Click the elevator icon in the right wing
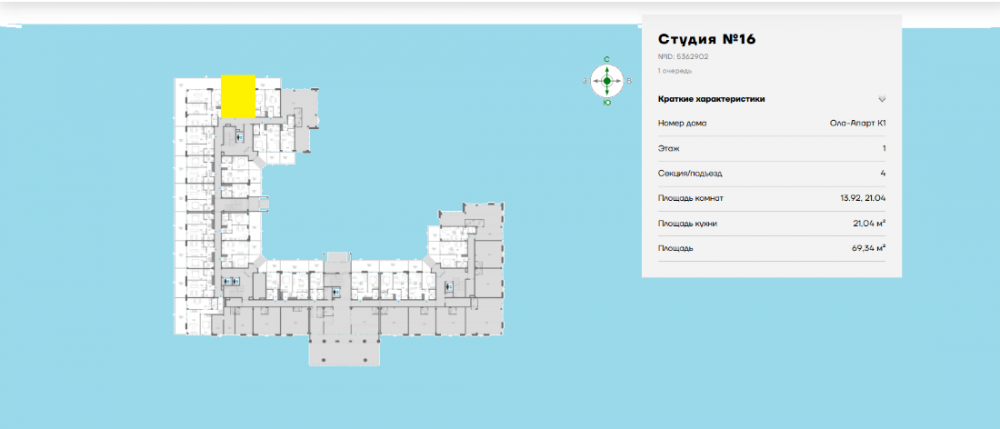 (x=448, y=288)
